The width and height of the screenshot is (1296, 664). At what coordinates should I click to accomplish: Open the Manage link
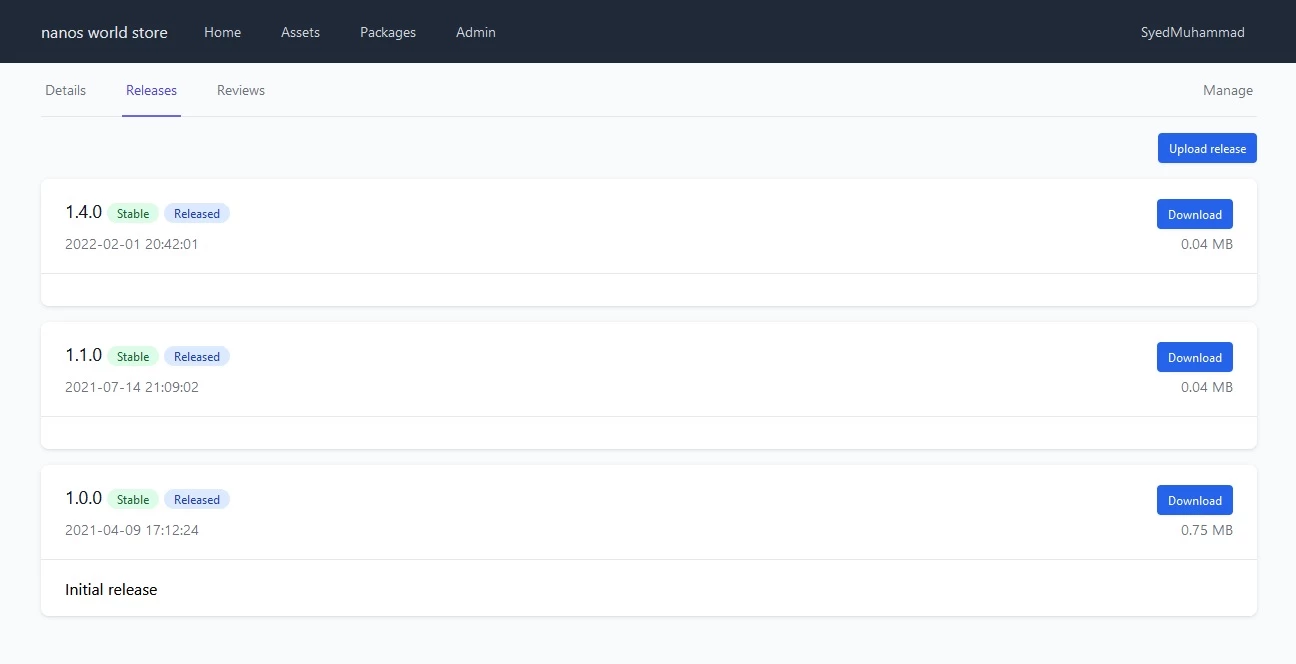[x=1228, y=90]
